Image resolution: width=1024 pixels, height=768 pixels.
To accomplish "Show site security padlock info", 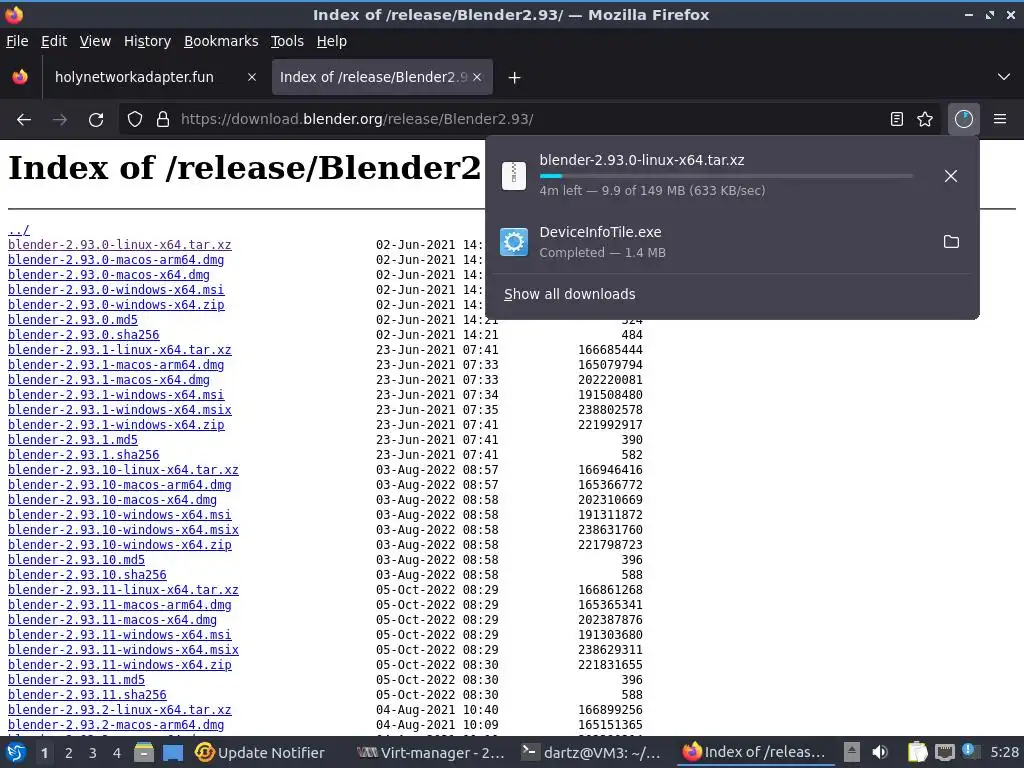I will 163,119.
